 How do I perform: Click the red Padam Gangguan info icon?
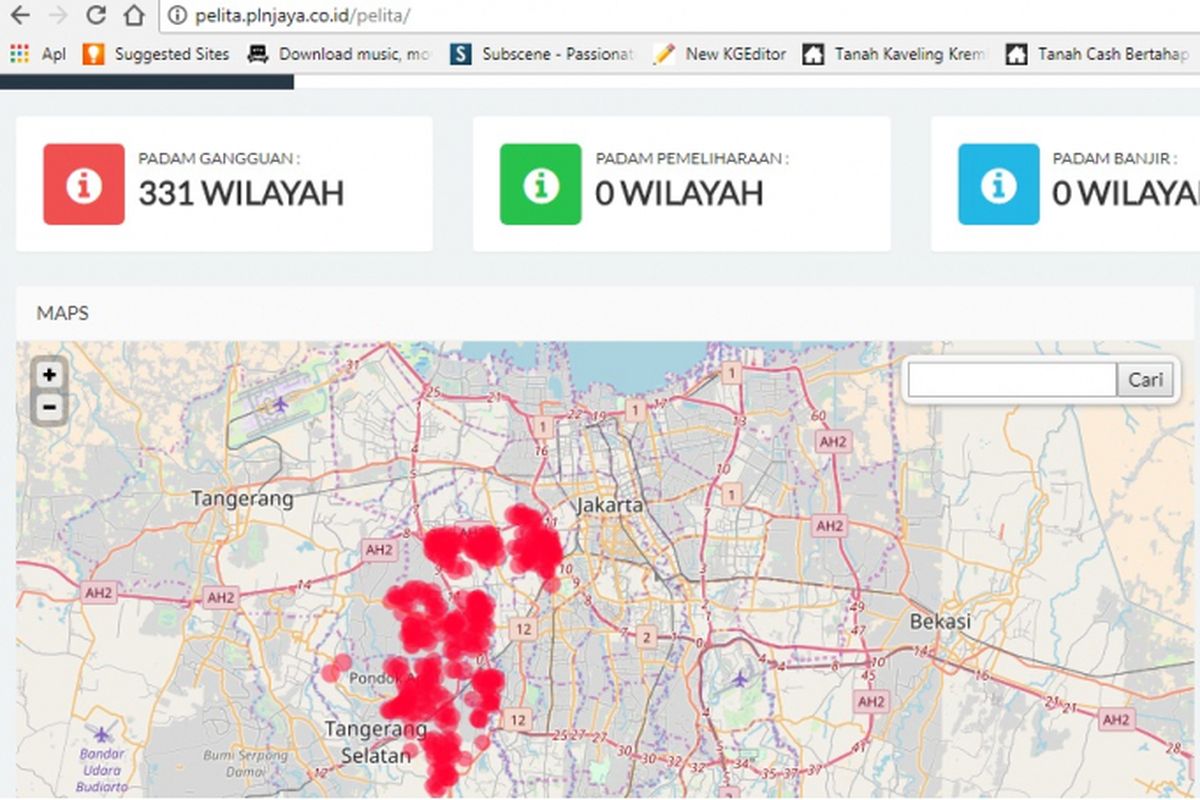pyautogui.click(x=83, y=184)
